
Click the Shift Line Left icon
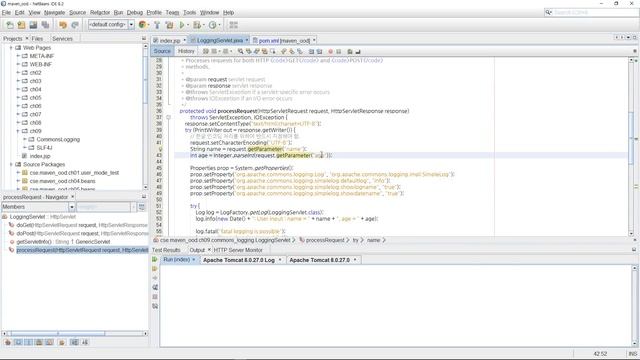[311, 51]
